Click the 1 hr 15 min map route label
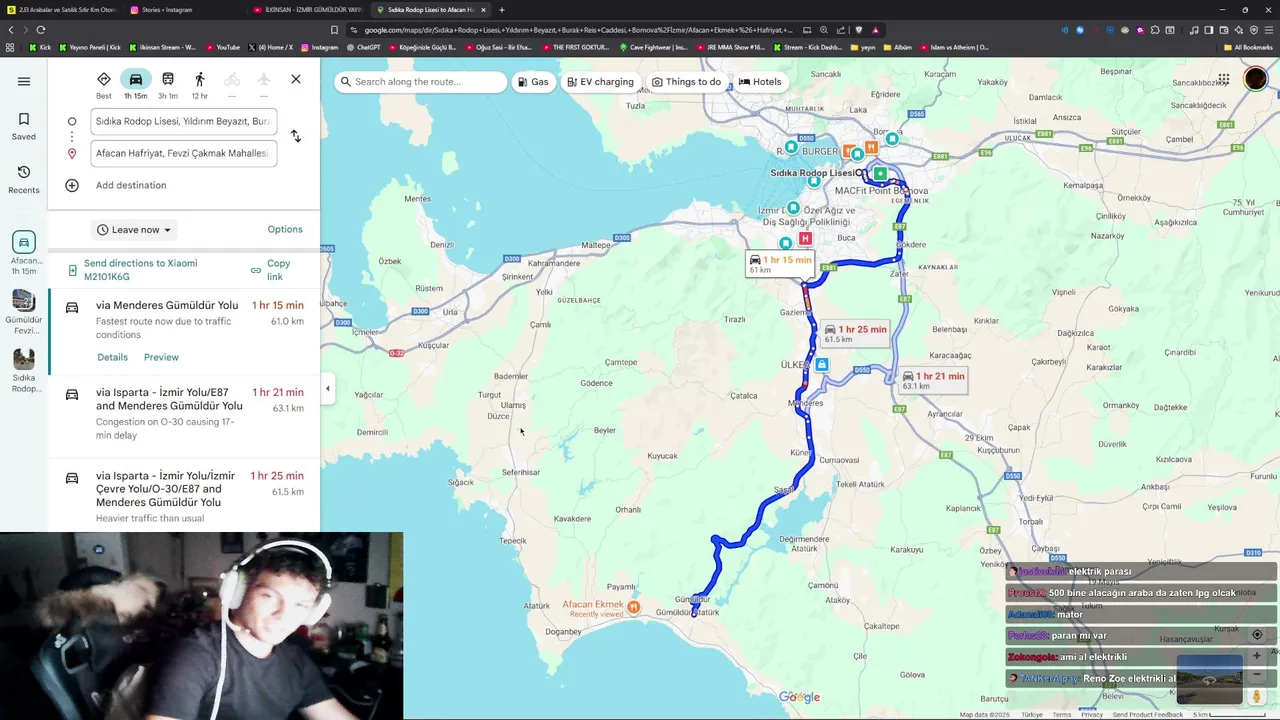The height and width of the screenshot is (720, 1280). click(x=781, y=264)
